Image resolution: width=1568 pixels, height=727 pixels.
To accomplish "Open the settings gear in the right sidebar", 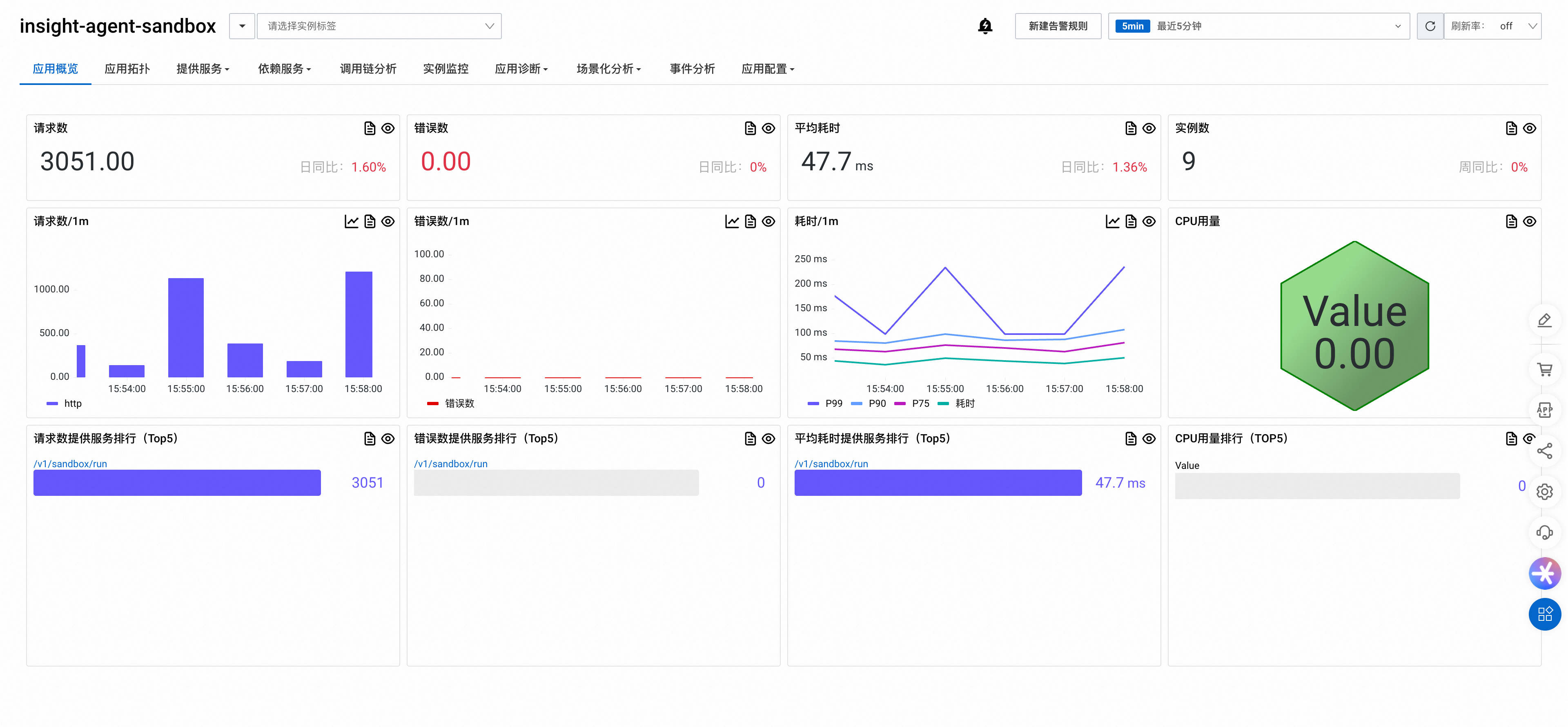I will pos(1543,492).
